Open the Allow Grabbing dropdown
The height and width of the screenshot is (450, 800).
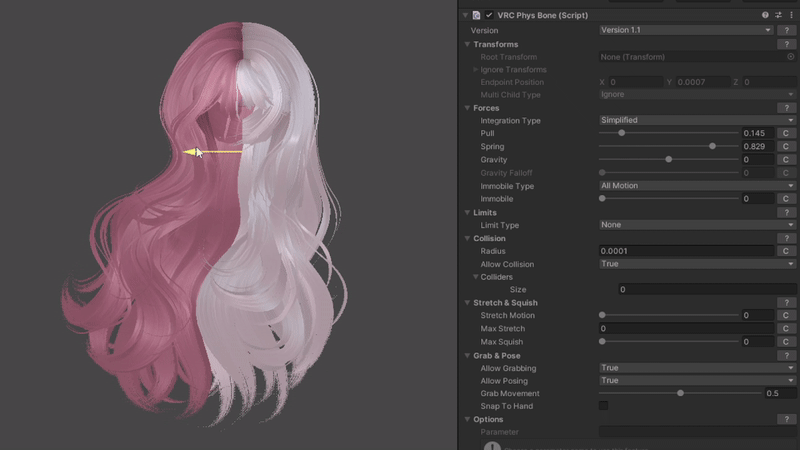[x=696, y=368]
